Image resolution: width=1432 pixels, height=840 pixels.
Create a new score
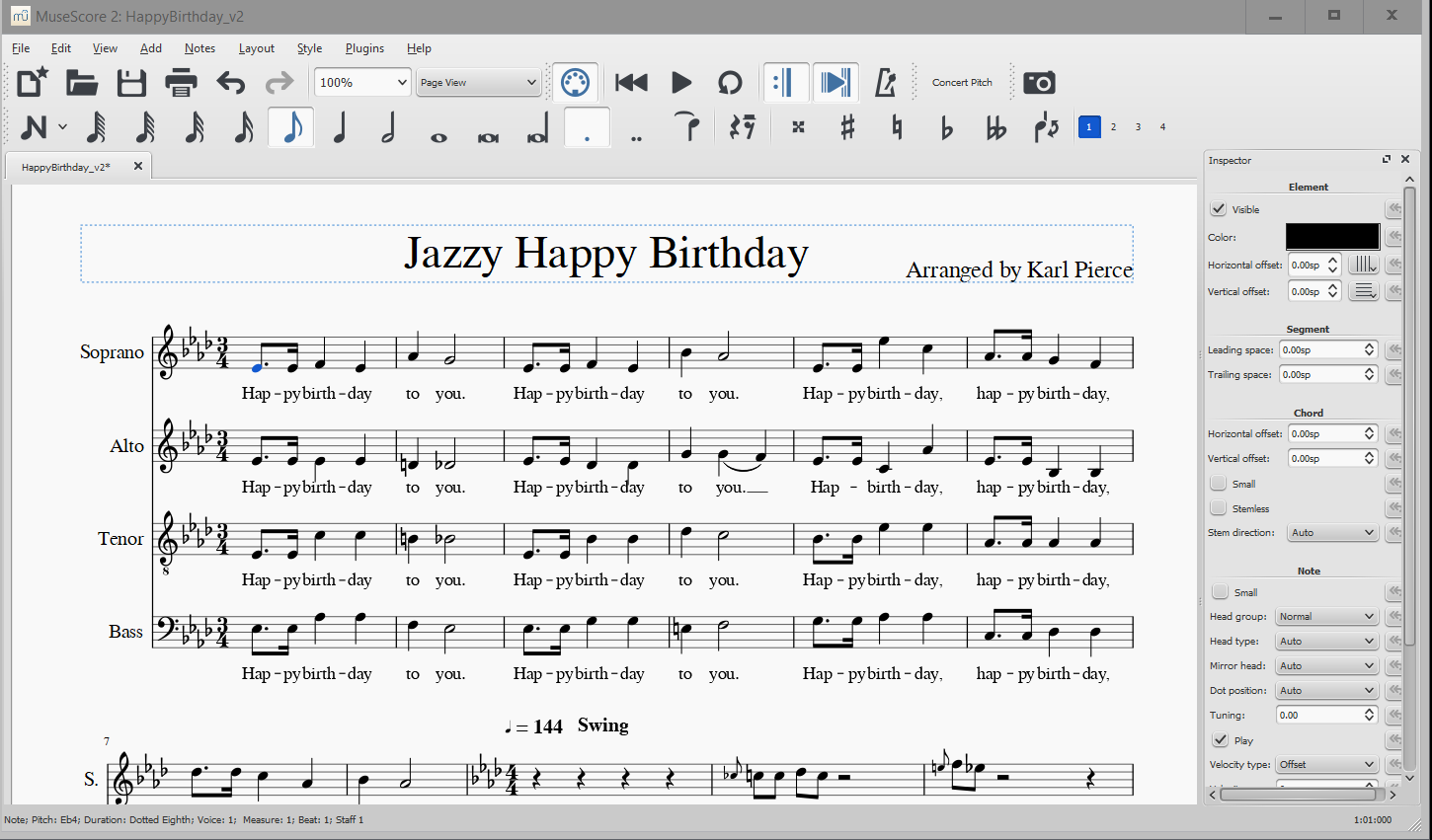(x=32, y=82)
